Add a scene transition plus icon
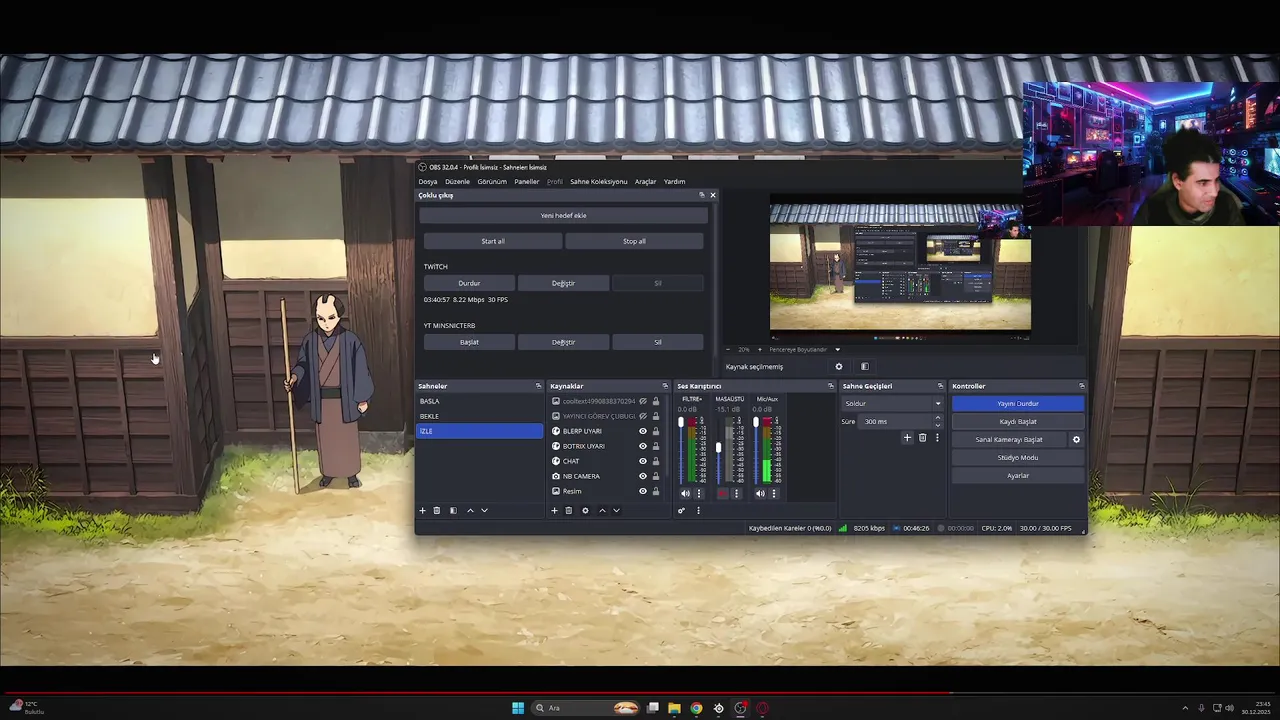 coord(907,438)
